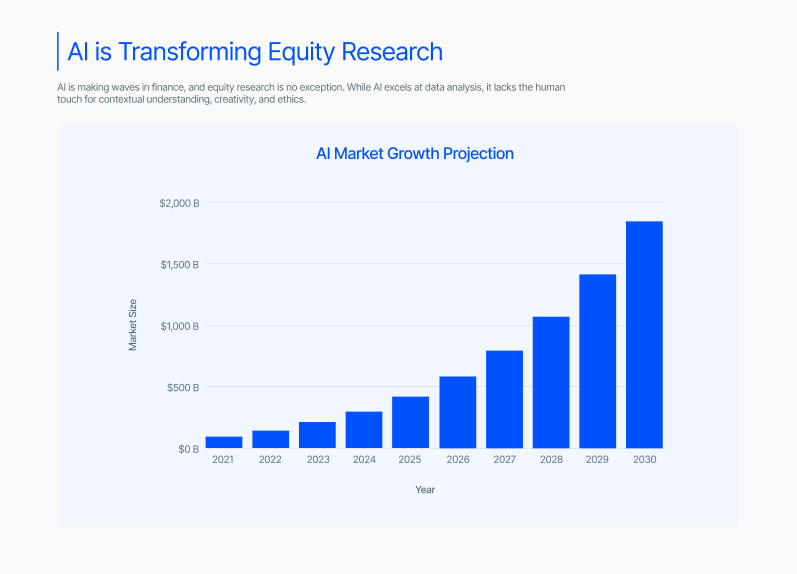Click the shortest bar for 2021
Image resolution: width=797 pixels, height=574 pixels.
(224, 442)
